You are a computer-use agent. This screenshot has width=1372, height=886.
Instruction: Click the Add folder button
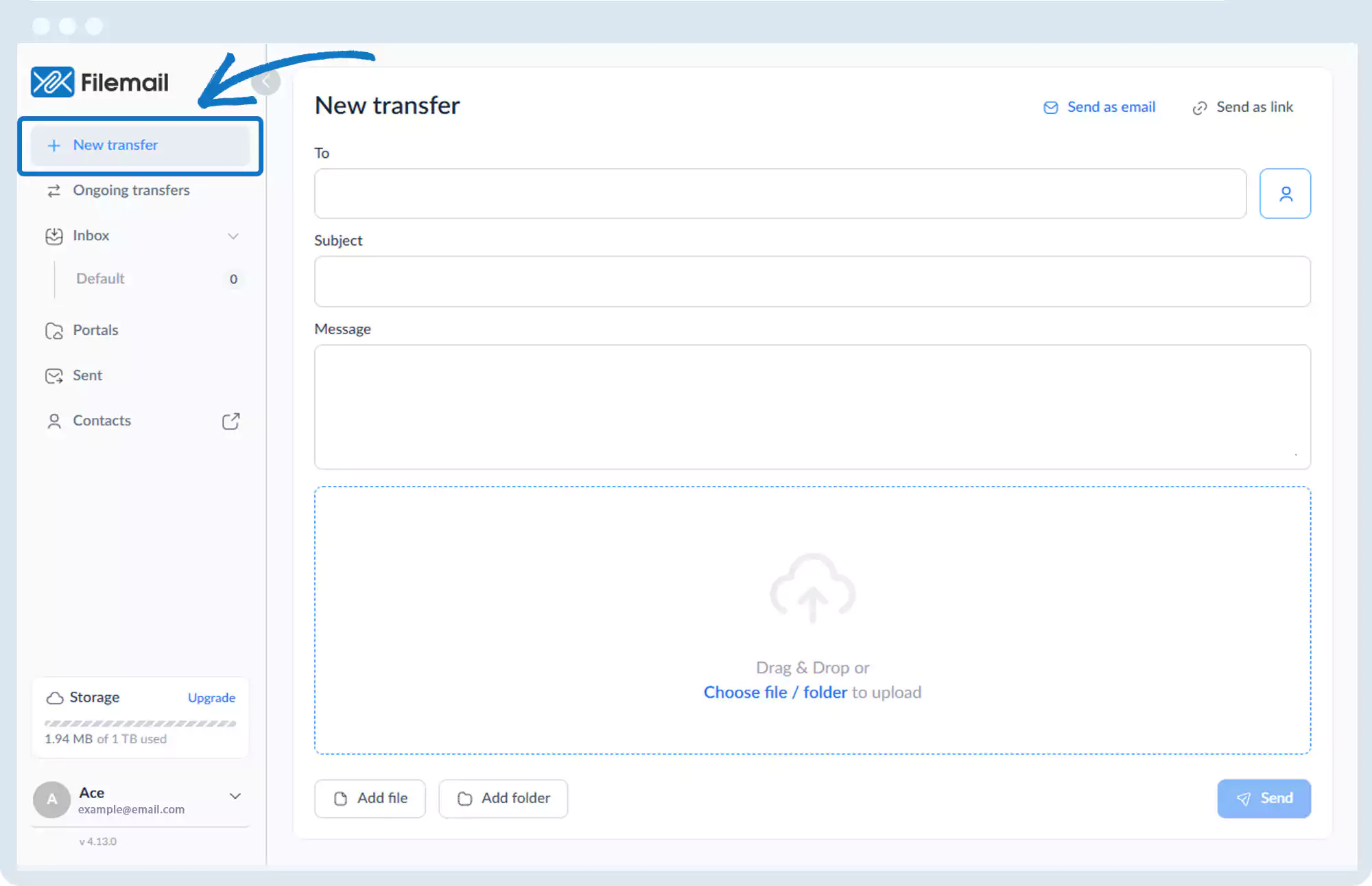[503, 798]
